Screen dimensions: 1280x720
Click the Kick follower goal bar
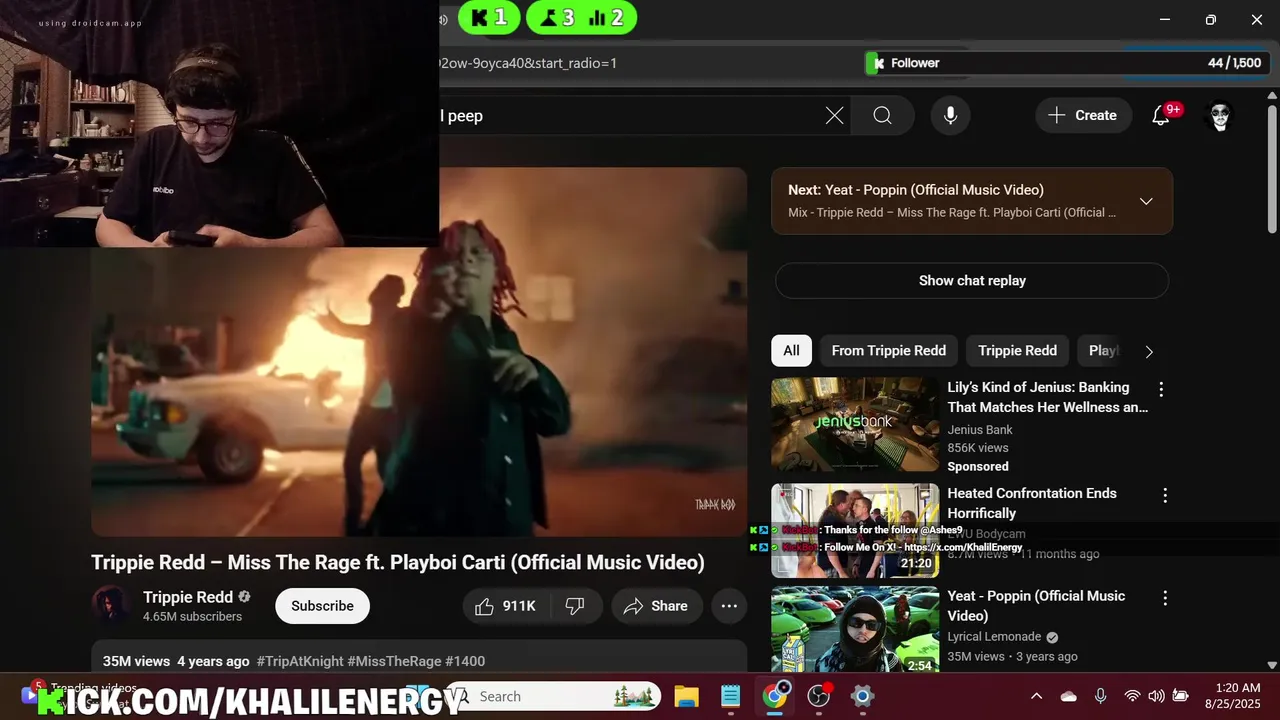click(1066, 63)
